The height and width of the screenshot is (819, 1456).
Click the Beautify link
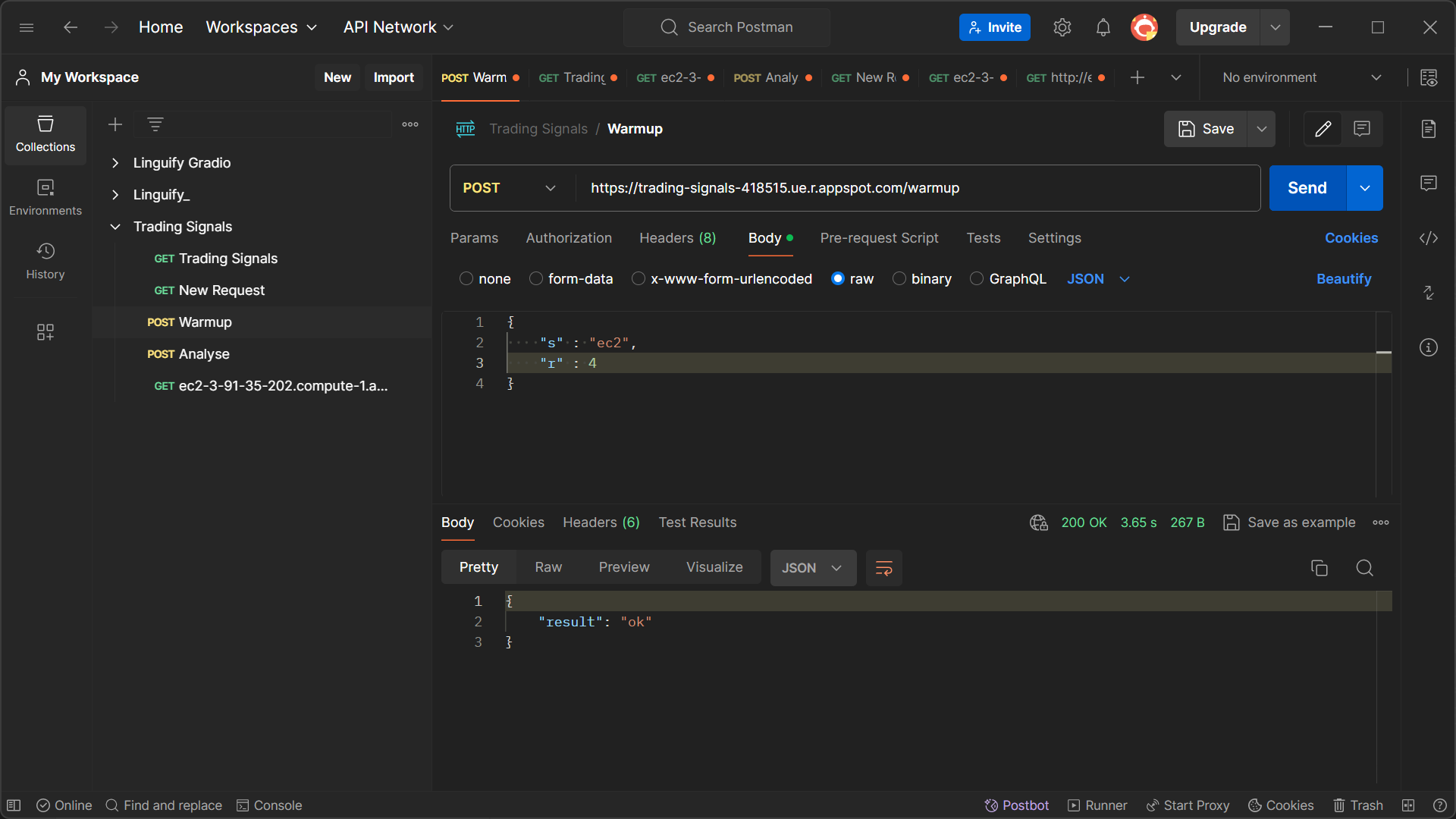point(1343,279)
